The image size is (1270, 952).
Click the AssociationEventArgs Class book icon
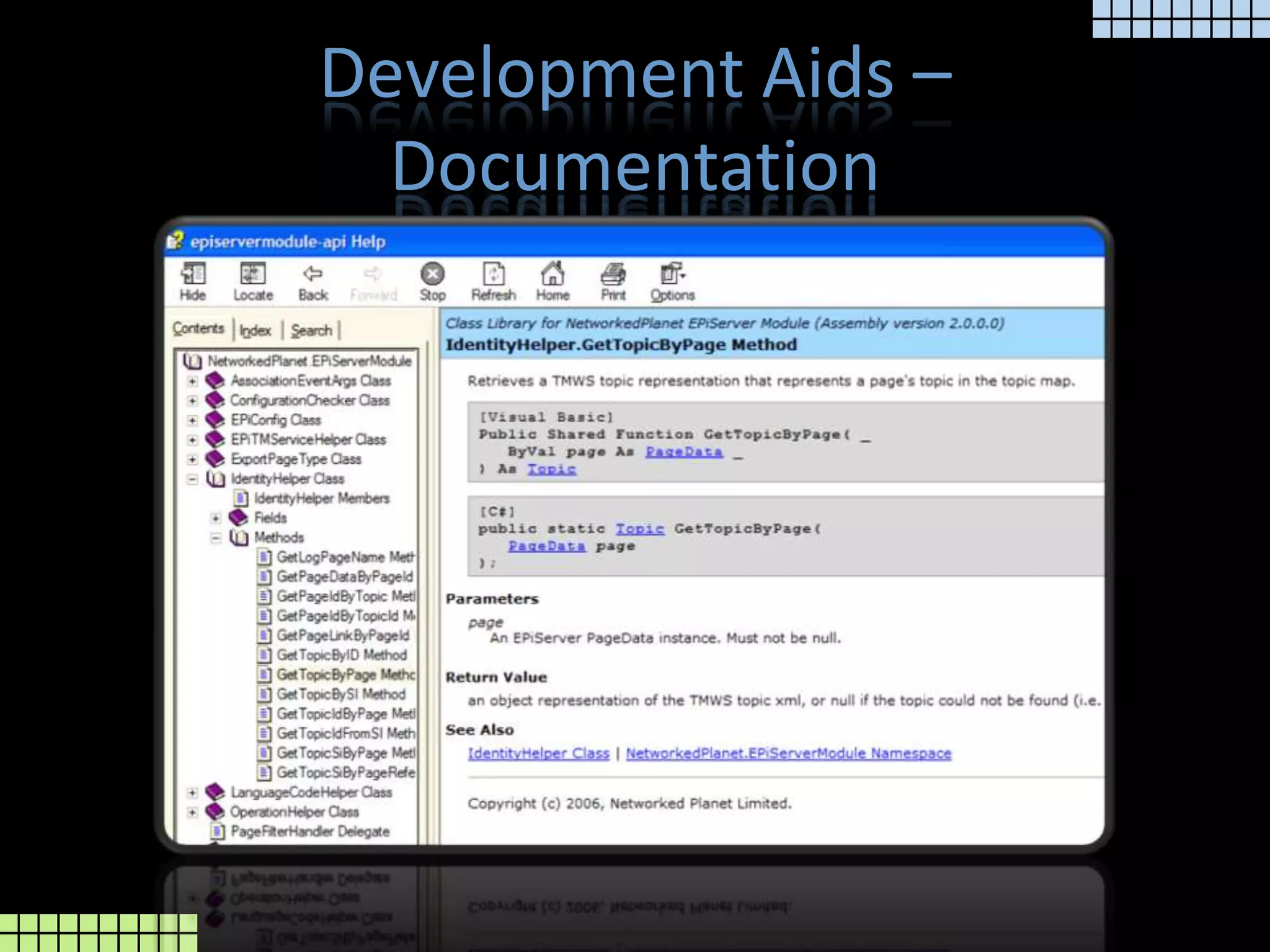coord(215,380)
